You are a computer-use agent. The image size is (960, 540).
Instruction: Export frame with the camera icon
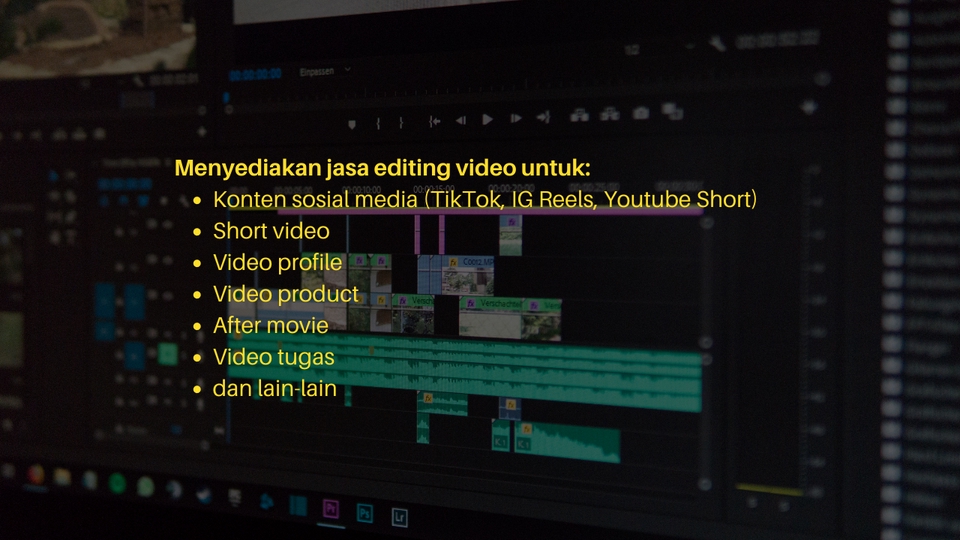tap(641, 113)
